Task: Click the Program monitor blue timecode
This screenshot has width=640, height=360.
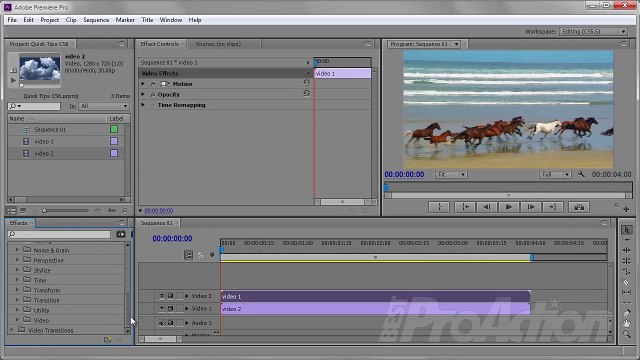Action: pyautogui.click(x=404, y=174)
